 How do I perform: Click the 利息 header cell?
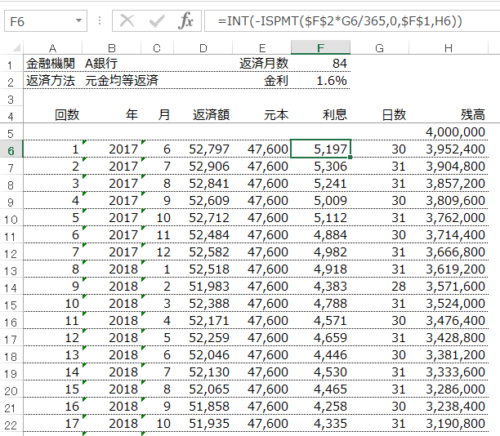pyautogui.click(x=321, y=115)
